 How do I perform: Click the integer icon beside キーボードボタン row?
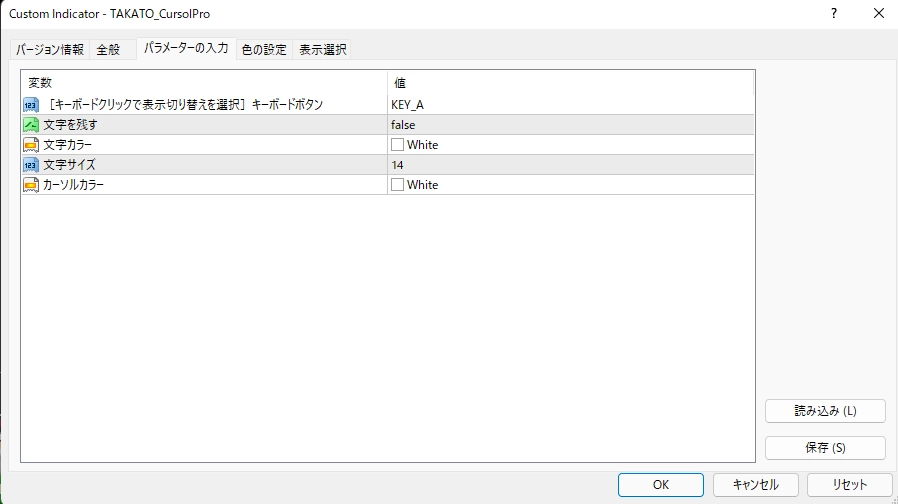[30, 104]
